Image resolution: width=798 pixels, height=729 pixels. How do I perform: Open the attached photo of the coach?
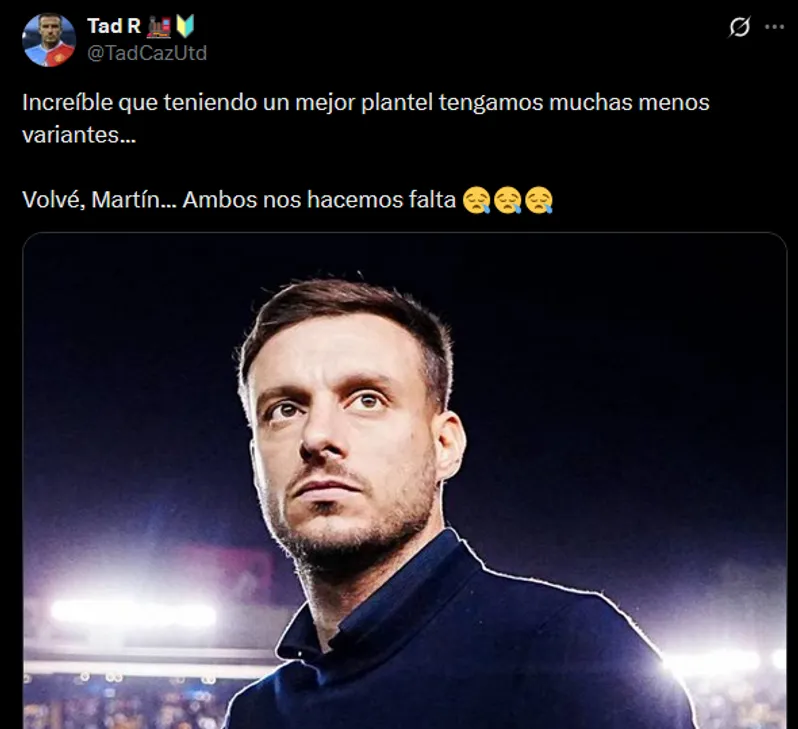click(404, 480)
